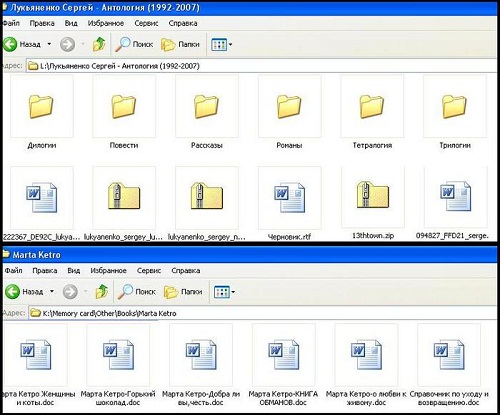This screenshot has height=415, width=500.
Task: Open the Трилогии folder
Action: [455, 106]
